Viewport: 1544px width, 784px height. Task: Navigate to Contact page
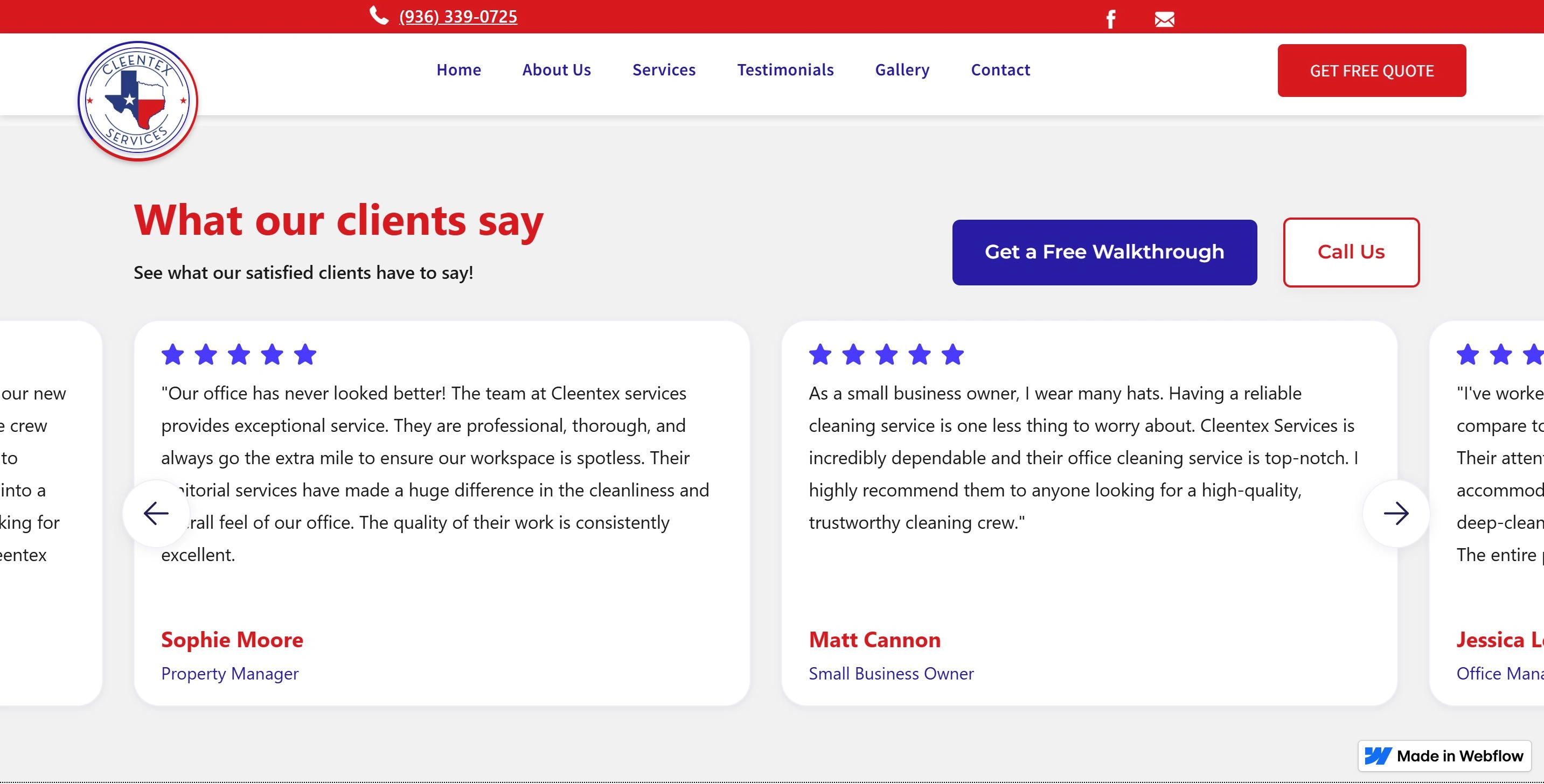click(1000, 69)
